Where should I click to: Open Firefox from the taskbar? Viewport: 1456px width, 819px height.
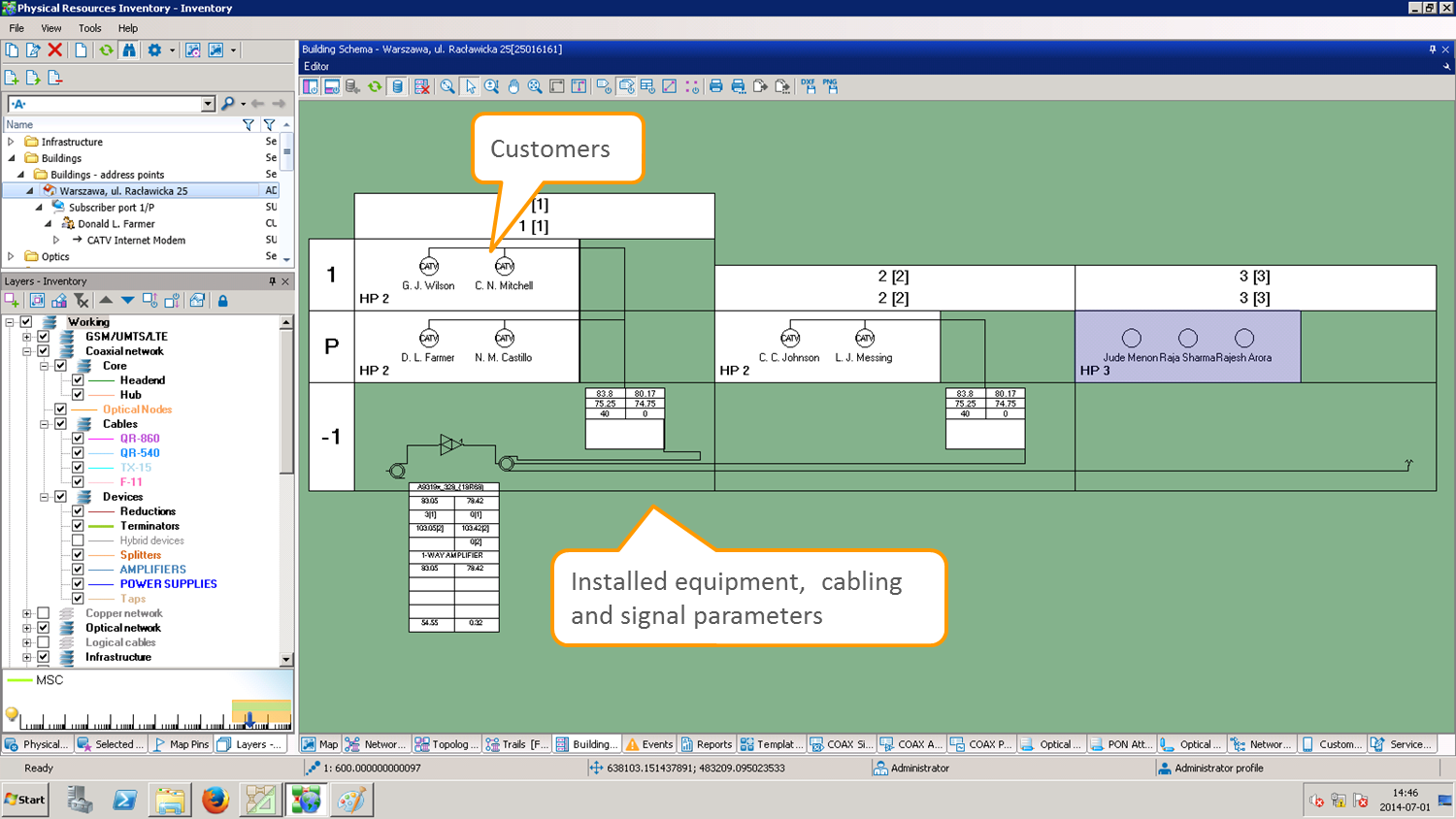pos(215,800)
